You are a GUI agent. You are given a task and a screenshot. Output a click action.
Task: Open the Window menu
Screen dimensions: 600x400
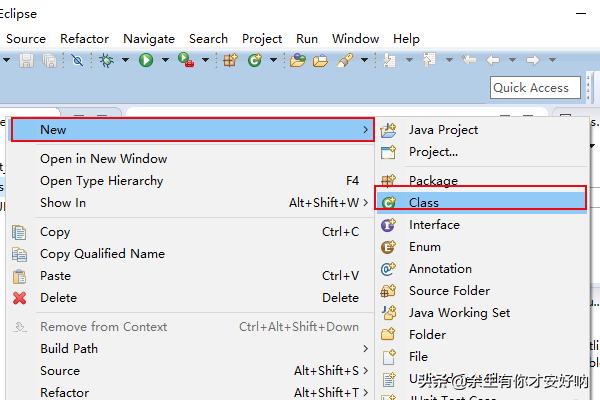[x=355, y=39]
